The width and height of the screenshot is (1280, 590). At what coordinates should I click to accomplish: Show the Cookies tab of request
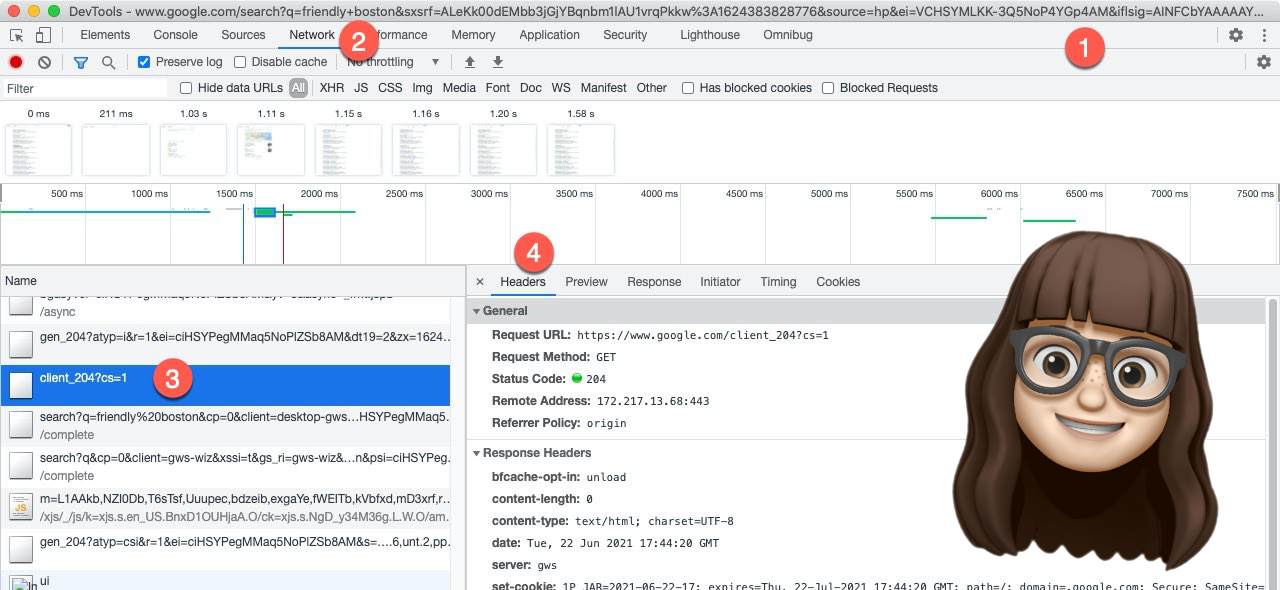tap(838, 282)
